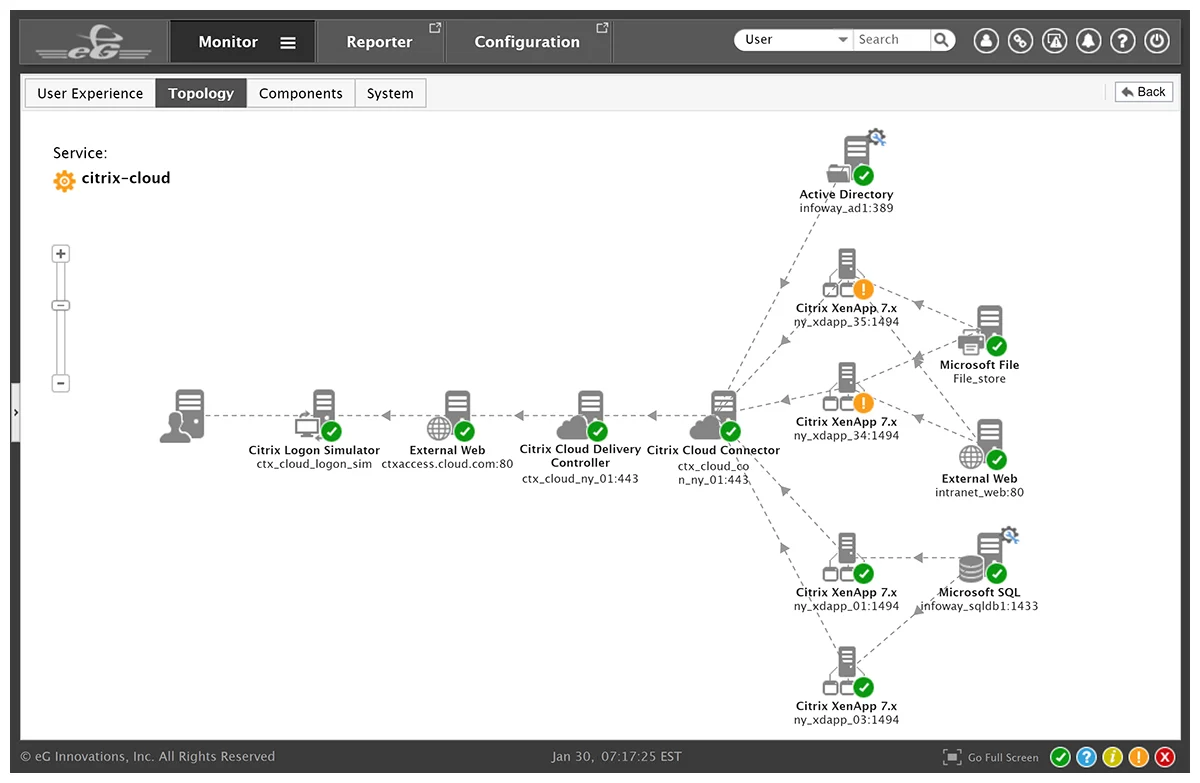This screenshot has height=783, width=1200.
Task: Select the Citrix Logon Simulator node icon
Action: point(318,416)
